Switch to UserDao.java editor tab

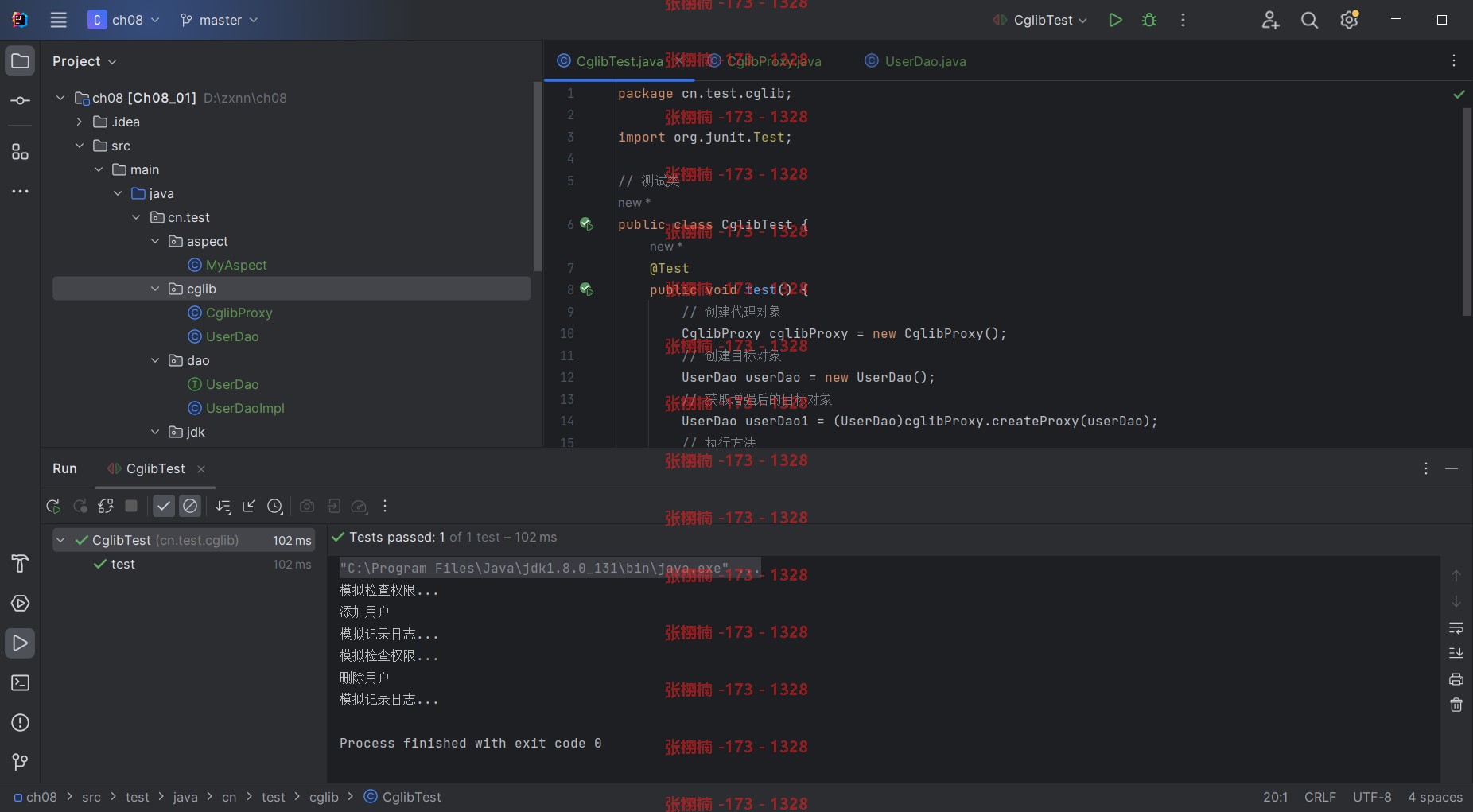pos(915,61)
